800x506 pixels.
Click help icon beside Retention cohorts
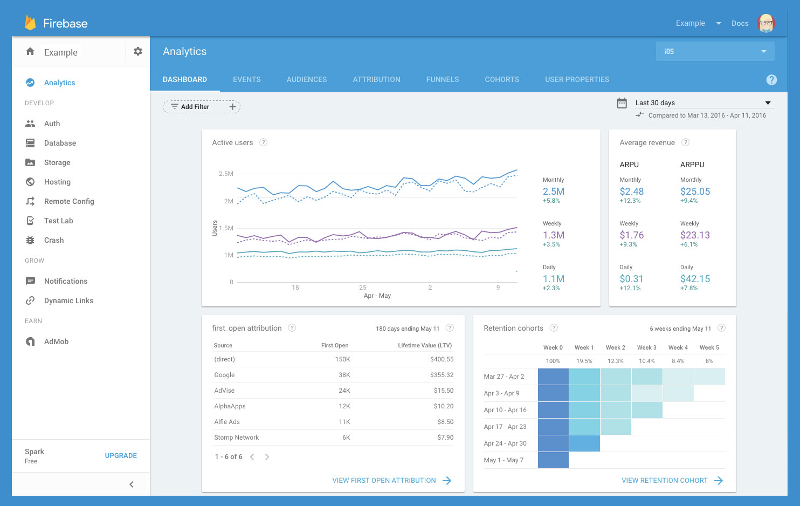[553, 328]
